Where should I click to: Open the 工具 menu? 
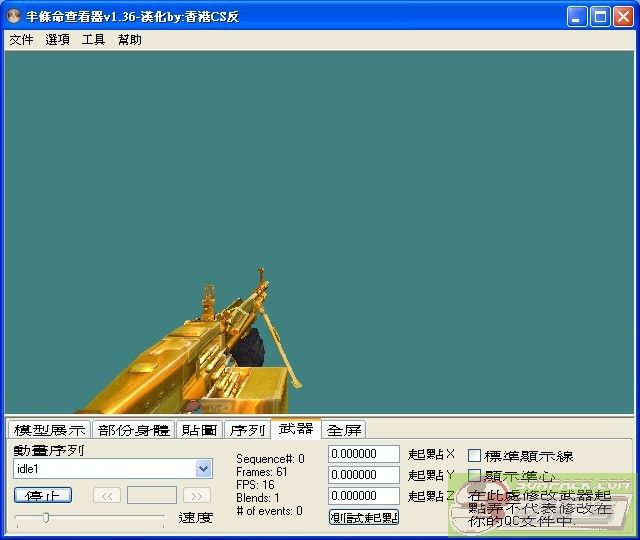point(93,40)
